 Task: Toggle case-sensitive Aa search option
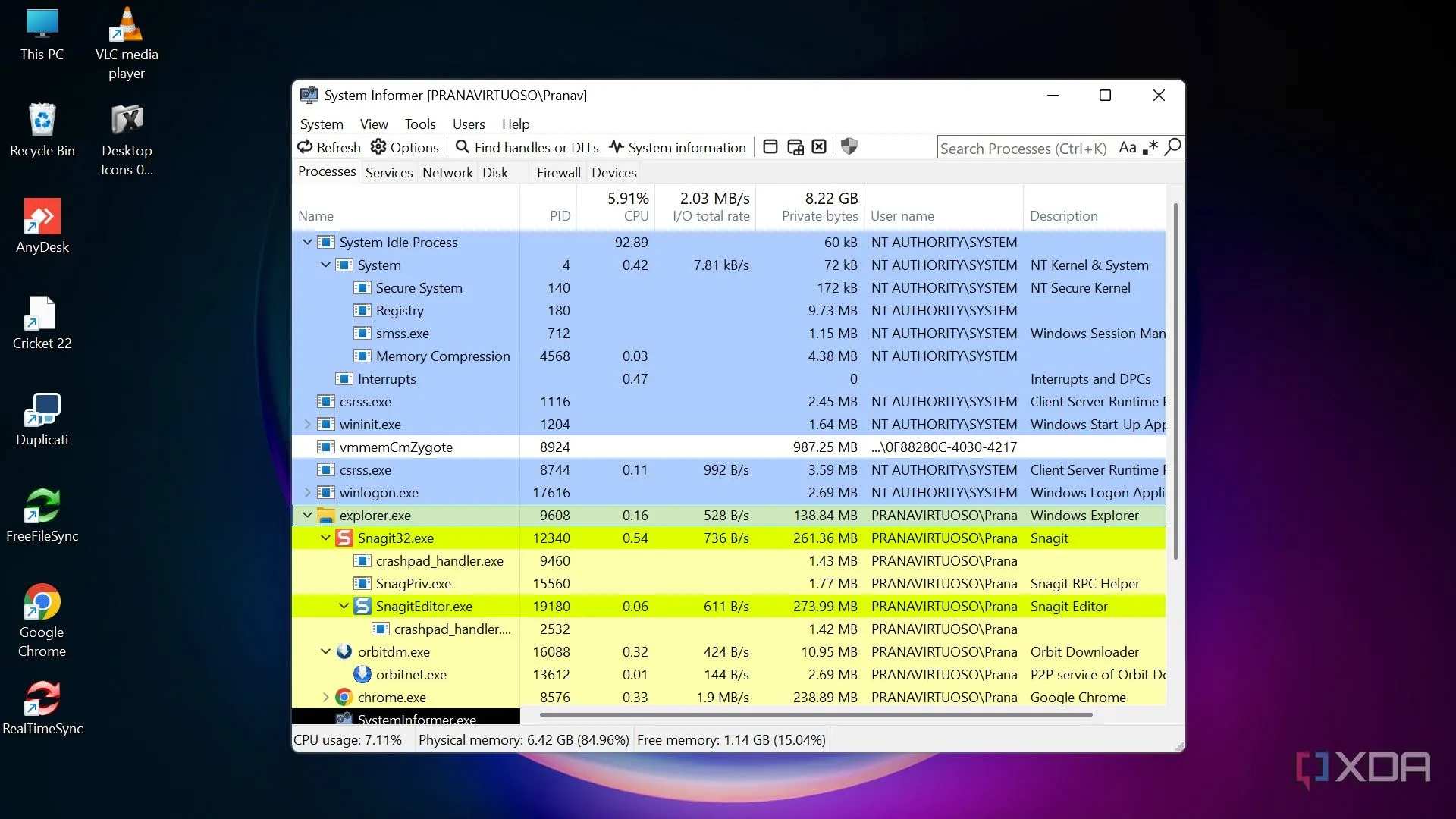[1128, 147]
